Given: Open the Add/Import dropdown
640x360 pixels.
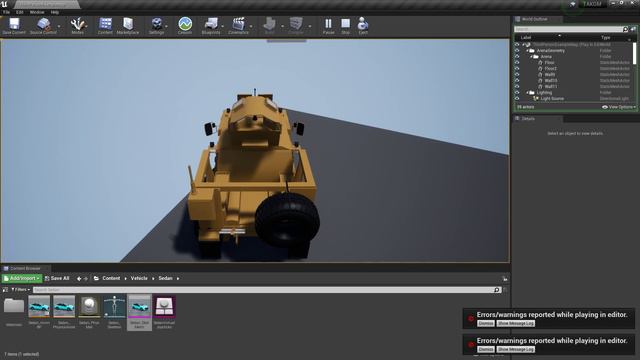Looking at the screenshot, I should 22,278.
